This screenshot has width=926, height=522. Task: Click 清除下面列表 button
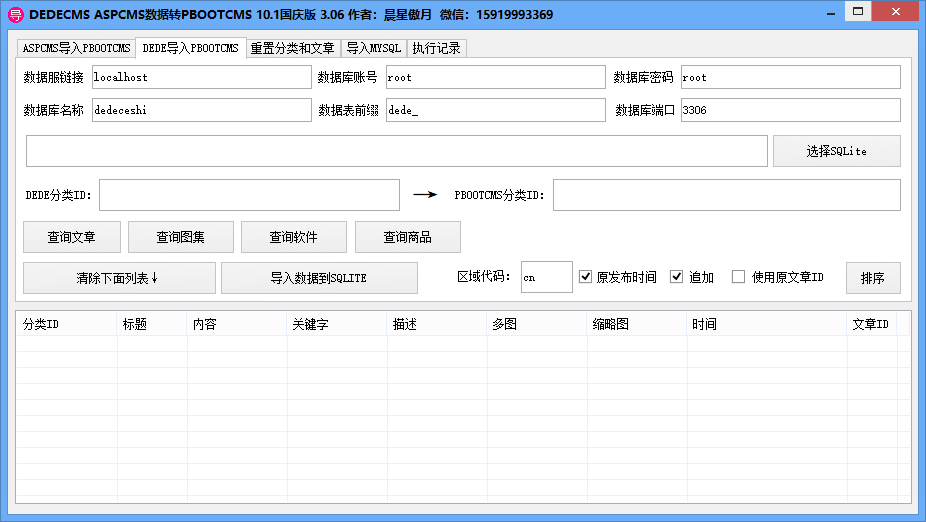(x=119, y=278)
